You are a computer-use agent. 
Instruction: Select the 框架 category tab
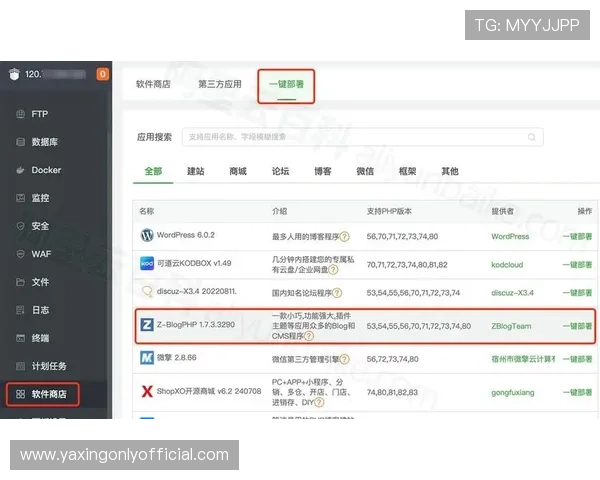(x=408, y=171)
